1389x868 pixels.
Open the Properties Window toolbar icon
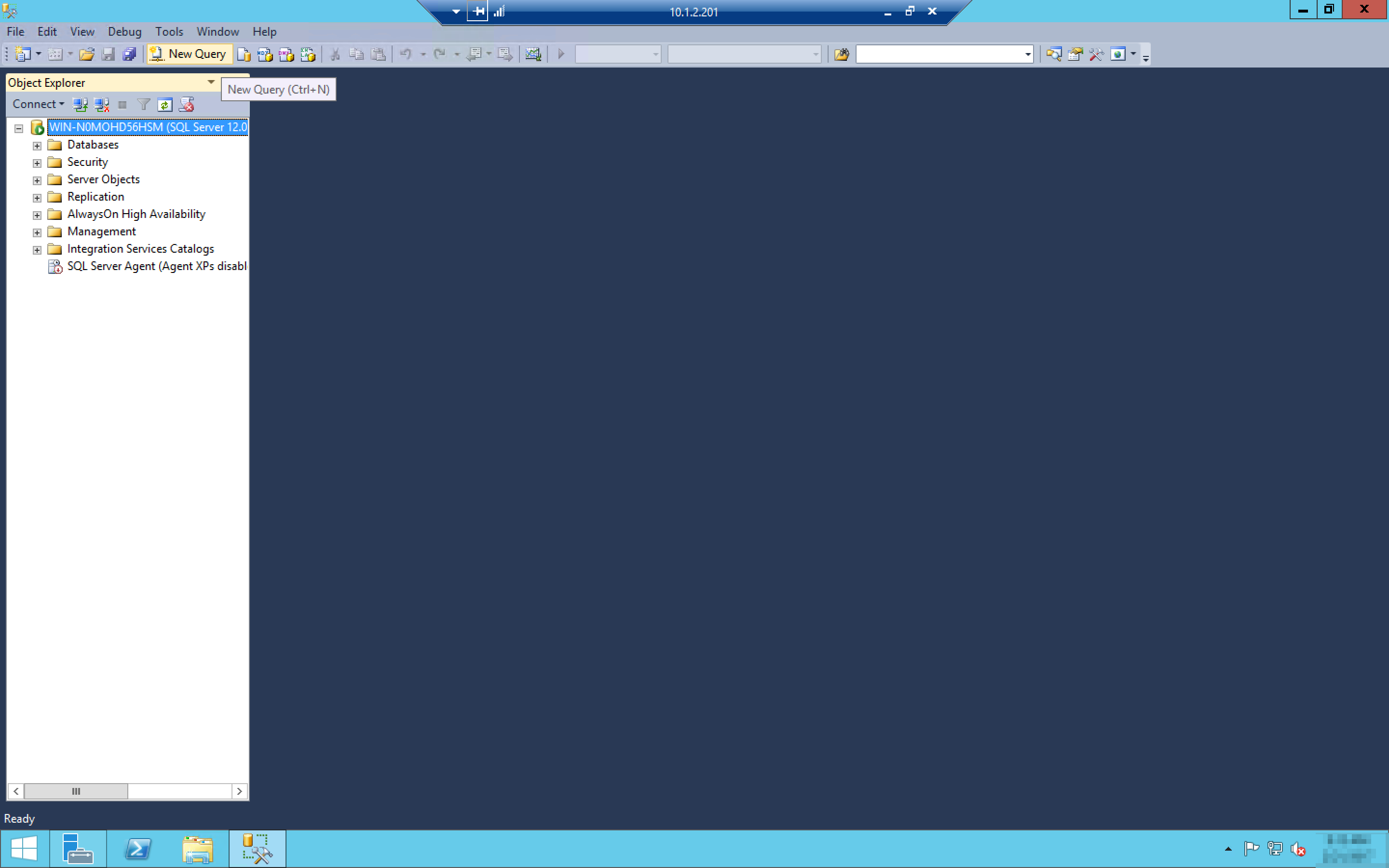(1075, 54)
